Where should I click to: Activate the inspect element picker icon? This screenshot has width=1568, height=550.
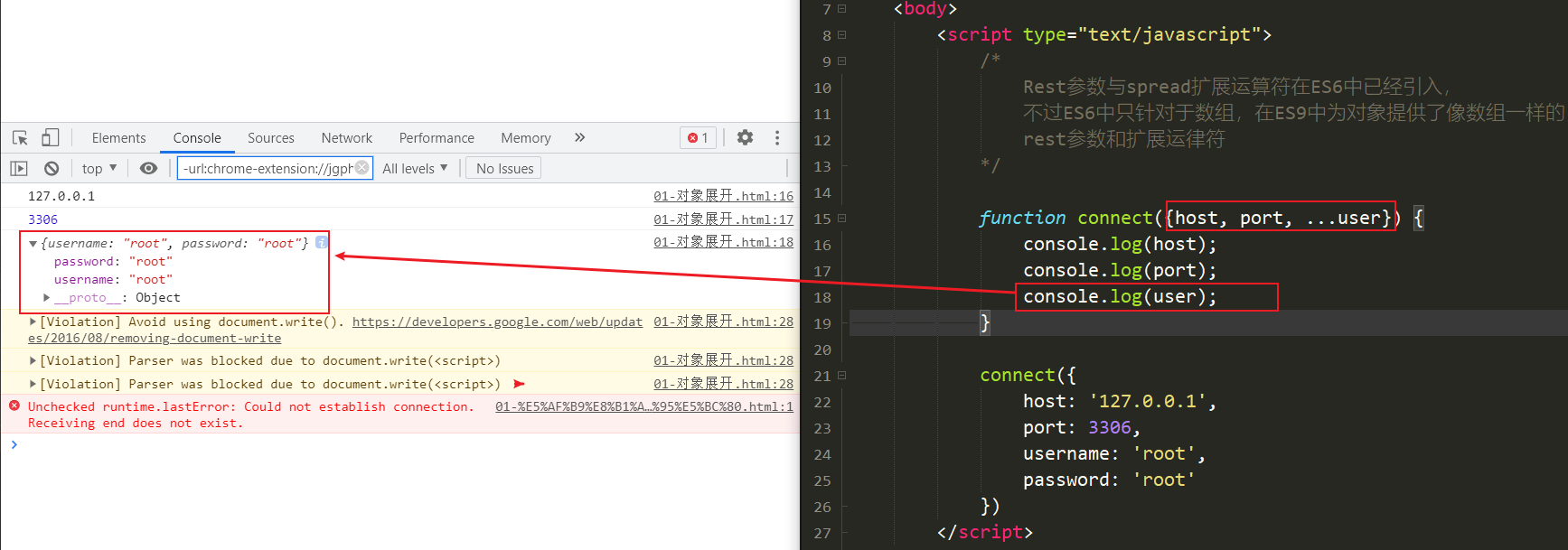click(x=20, y=138)
